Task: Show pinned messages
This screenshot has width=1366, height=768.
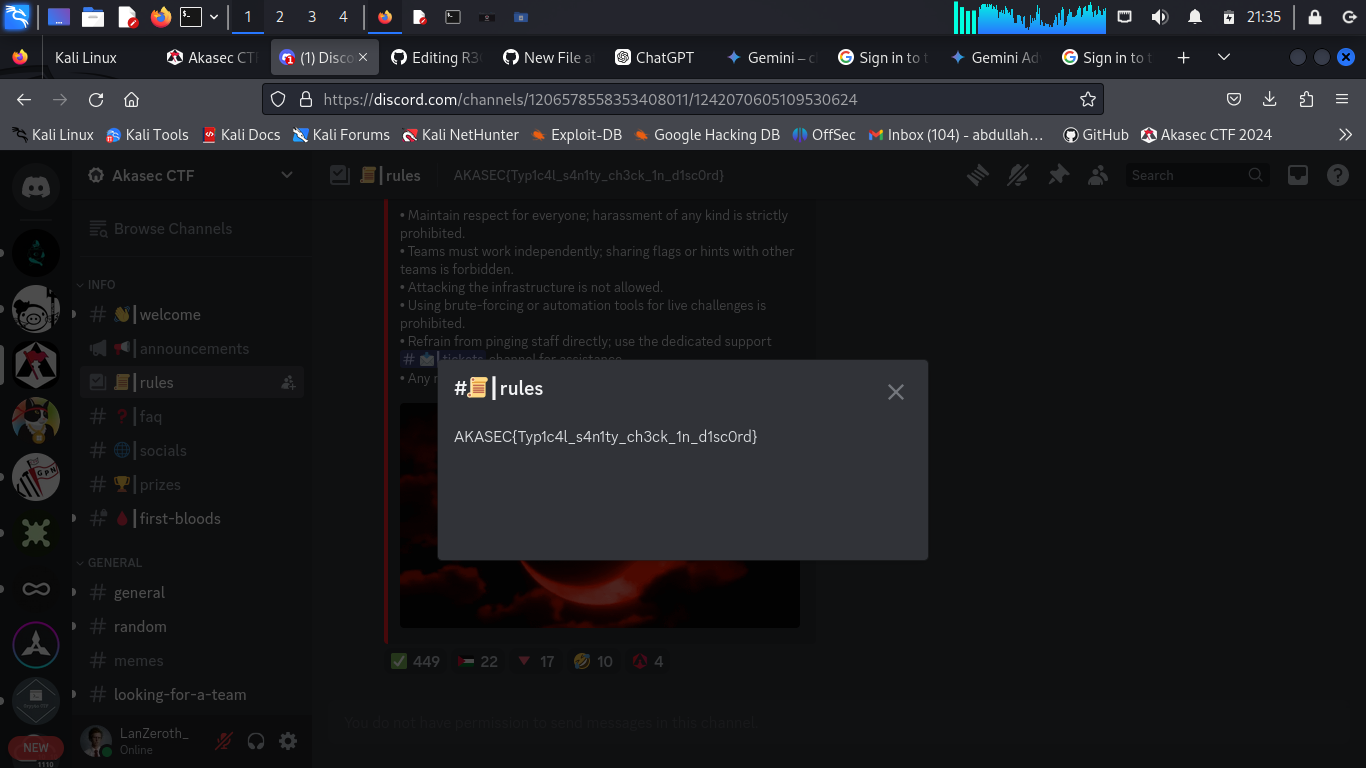Action: pos(1058,175)
